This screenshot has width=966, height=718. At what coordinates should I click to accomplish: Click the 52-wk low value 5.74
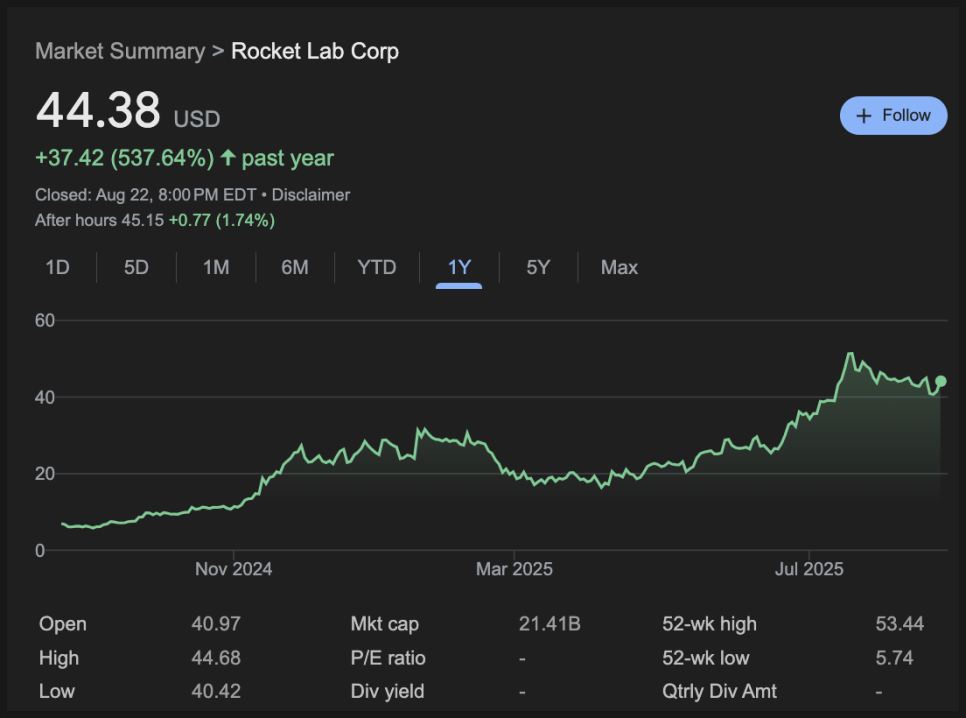(895, 658)
